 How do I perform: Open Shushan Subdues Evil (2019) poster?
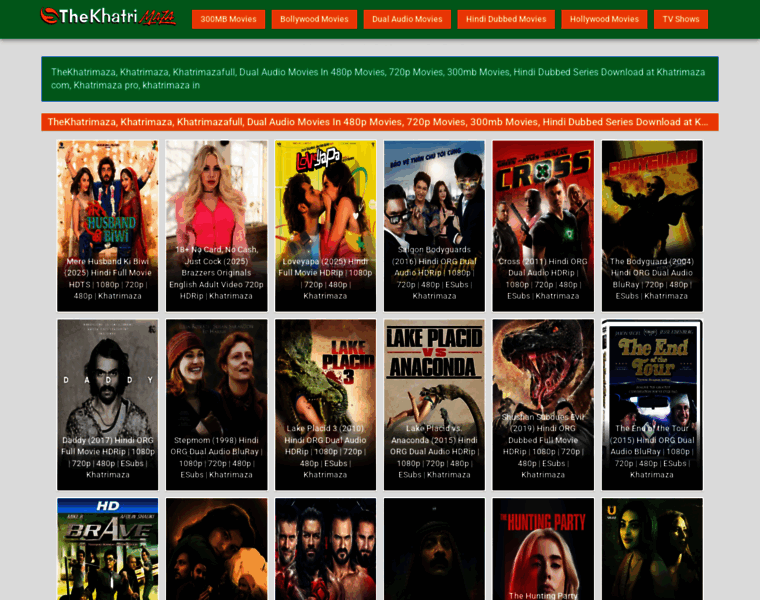click(x=543, y=405)
